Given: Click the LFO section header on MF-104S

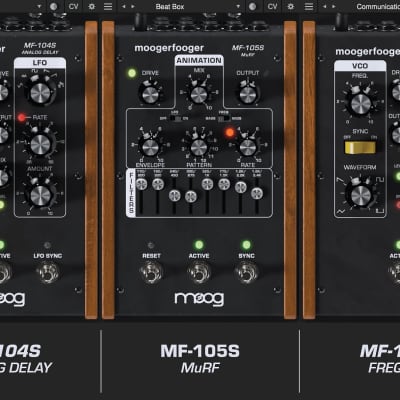Looking at the screenshot, I should tap(40, 63).
